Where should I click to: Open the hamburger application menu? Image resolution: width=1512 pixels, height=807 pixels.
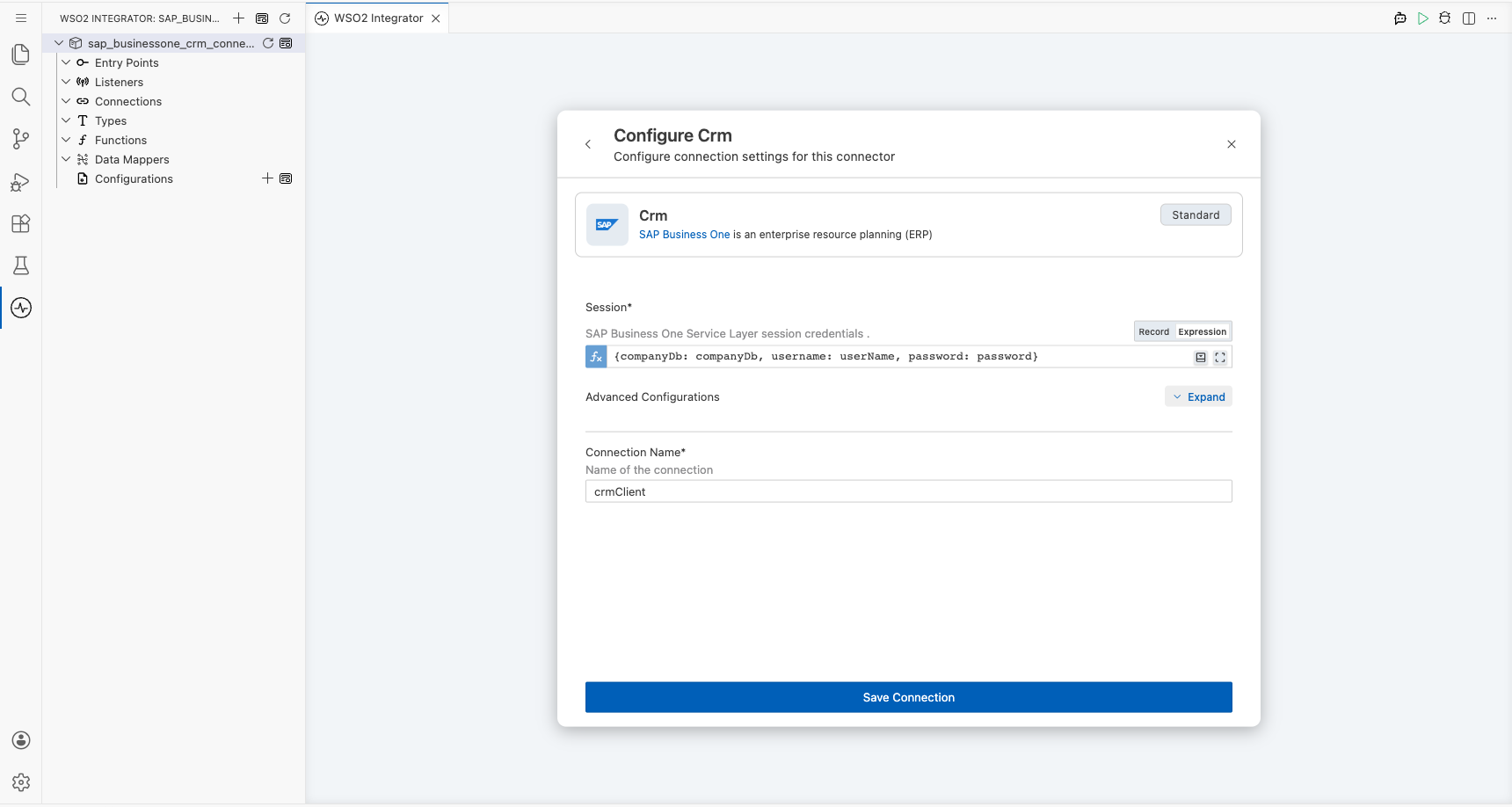click(x=21, y=18)
